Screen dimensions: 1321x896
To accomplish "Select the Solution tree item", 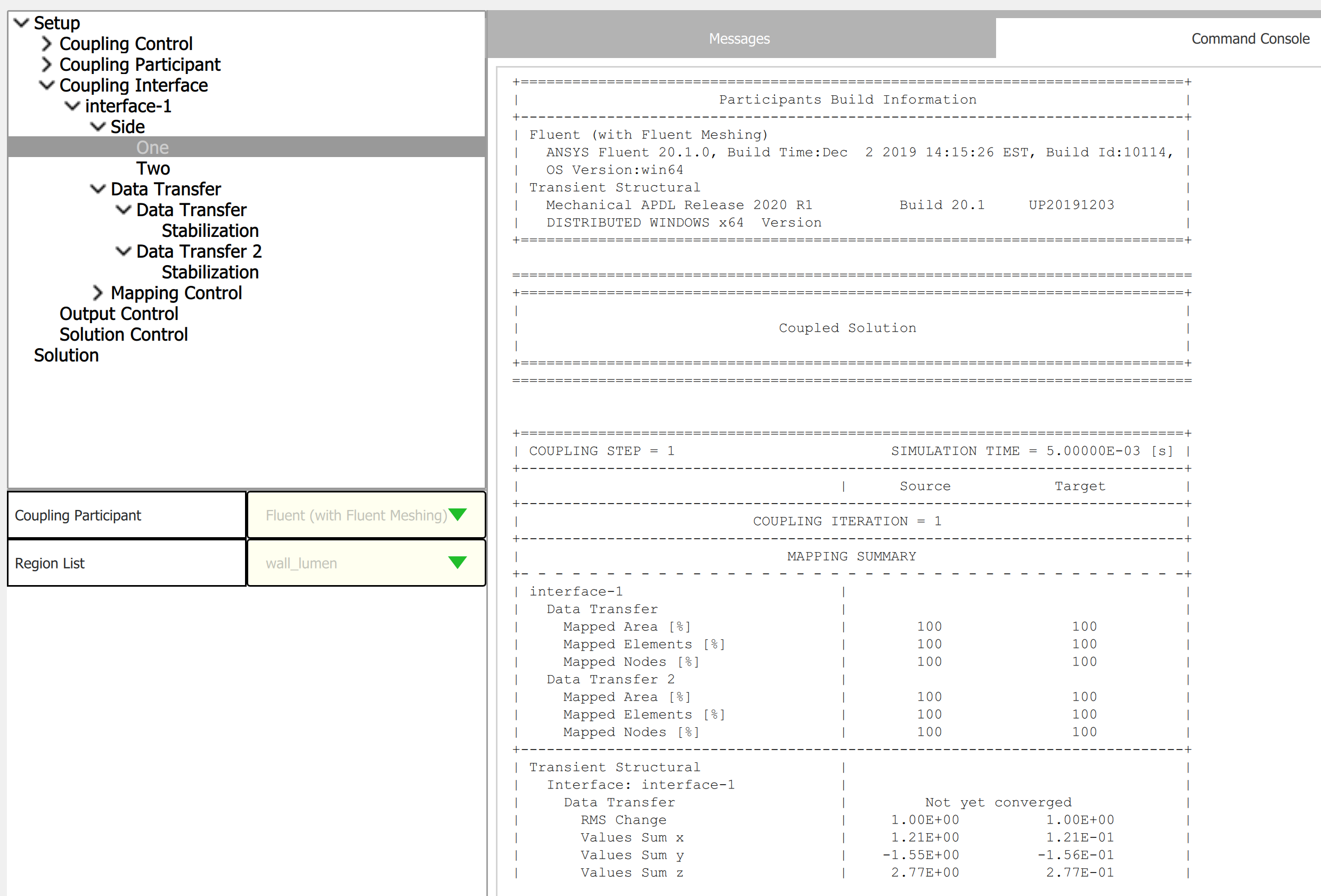I will coord(66,355).
